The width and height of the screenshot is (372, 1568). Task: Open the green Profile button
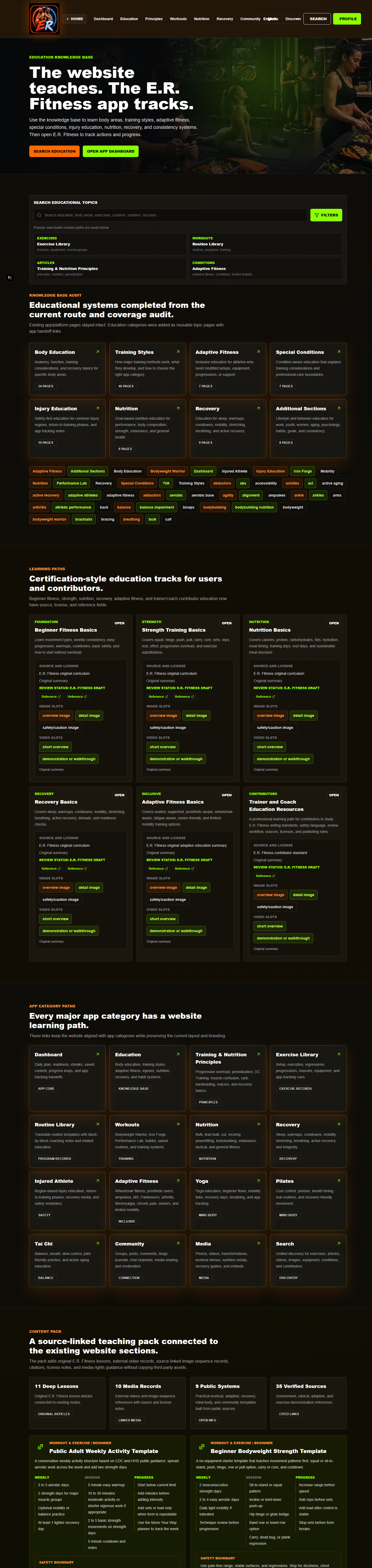pos(348,19)
